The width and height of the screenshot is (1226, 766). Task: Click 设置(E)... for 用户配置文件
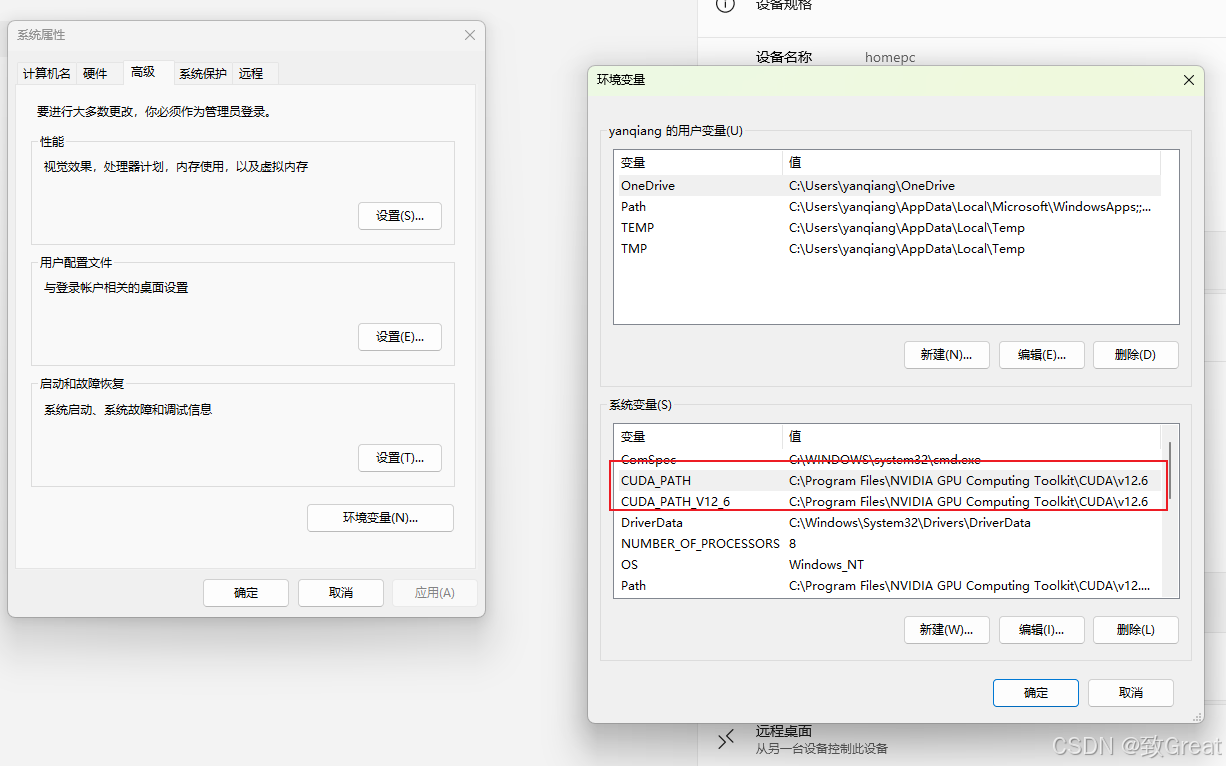(x=400, y=337)
